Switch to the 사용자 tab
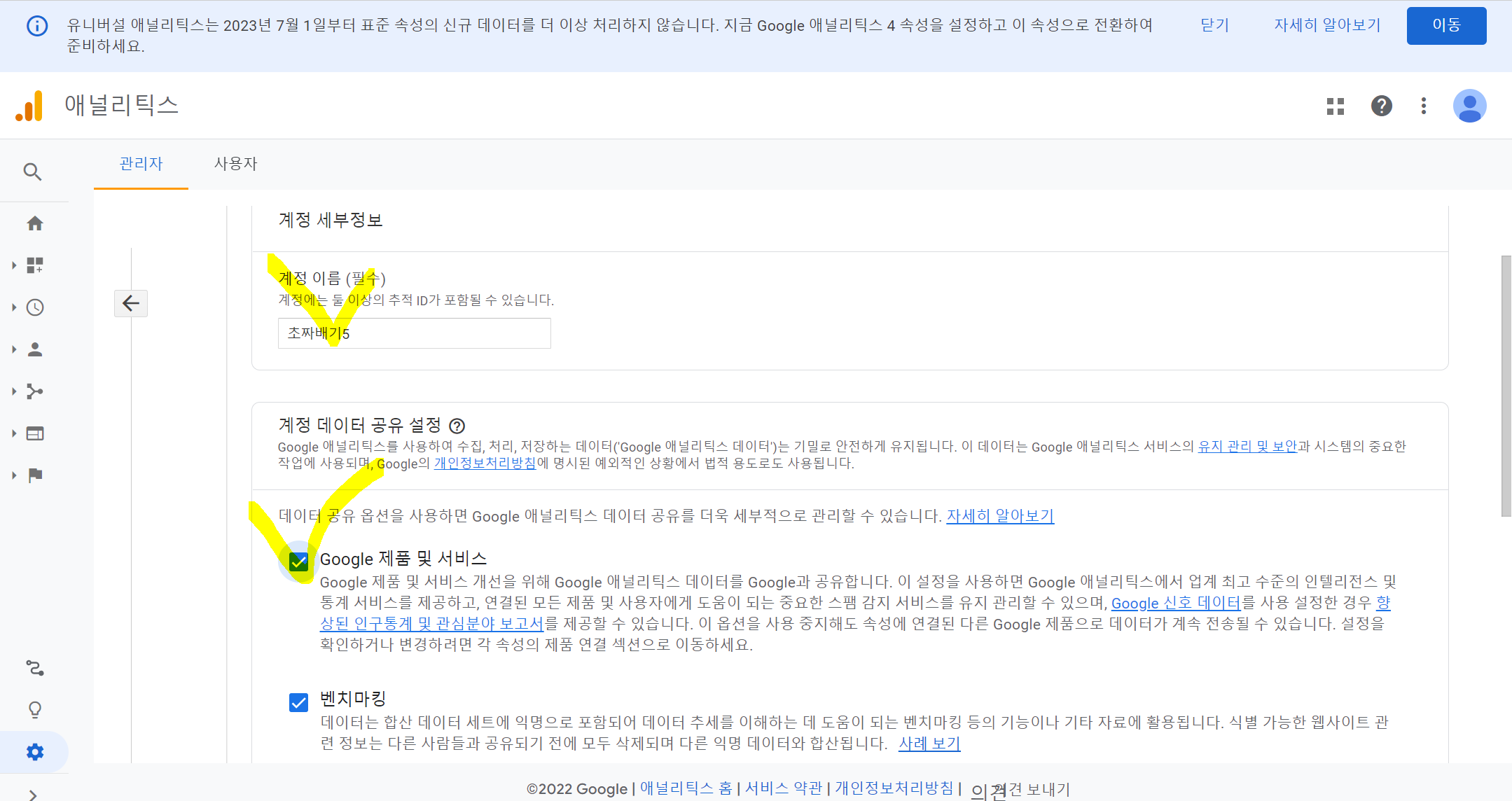This screenshot has height=801, width=1512. (x=236, y=164)
